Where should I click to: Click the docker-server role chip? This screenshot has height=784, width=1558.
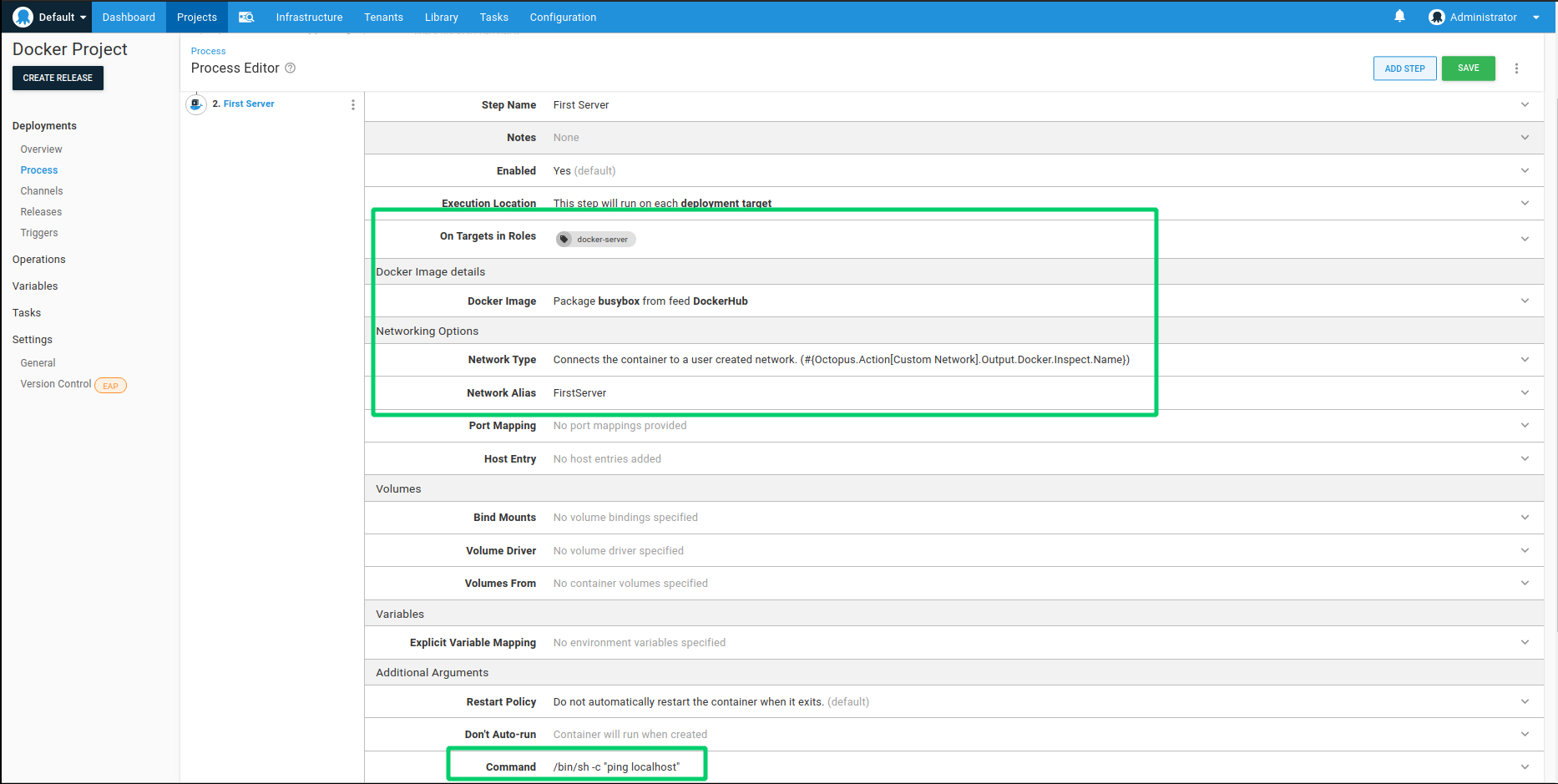595,240
